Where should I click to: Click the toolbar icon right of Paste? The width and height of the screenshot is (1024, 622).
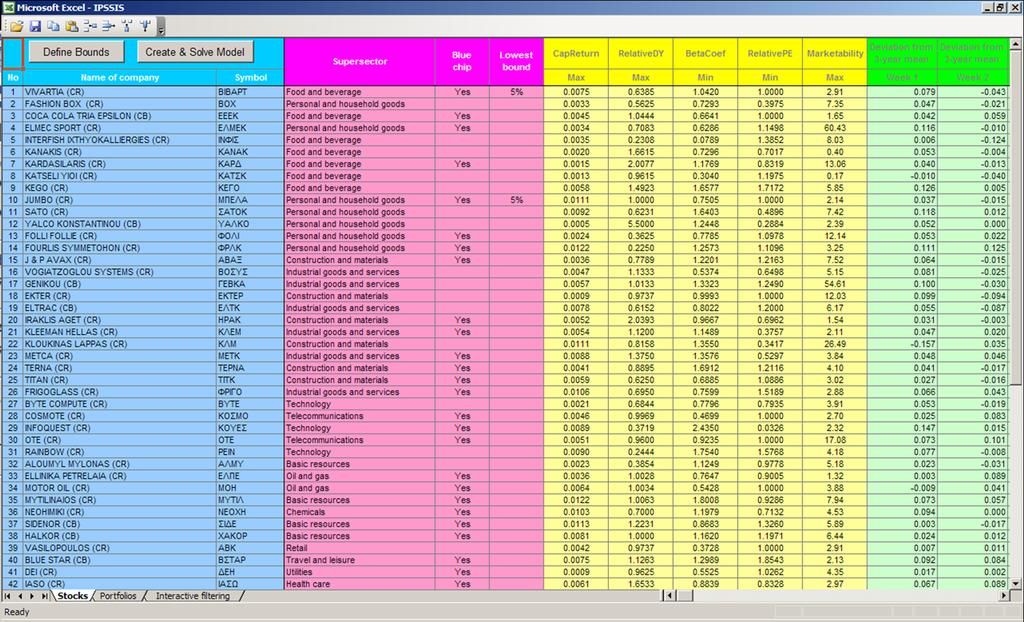click(90, 26)
